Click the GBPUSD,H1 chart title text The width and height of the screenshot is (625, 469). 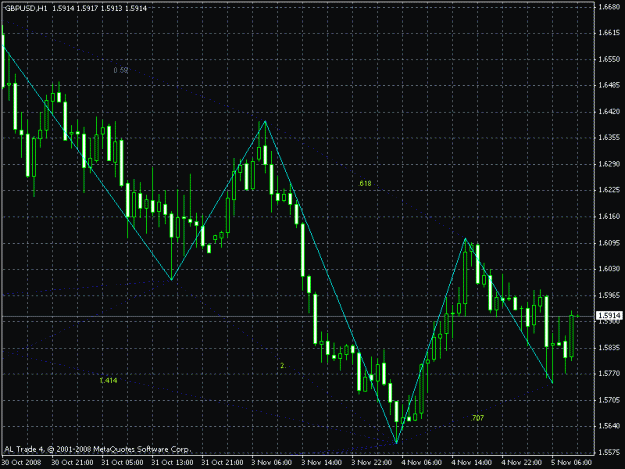point(26,8)
